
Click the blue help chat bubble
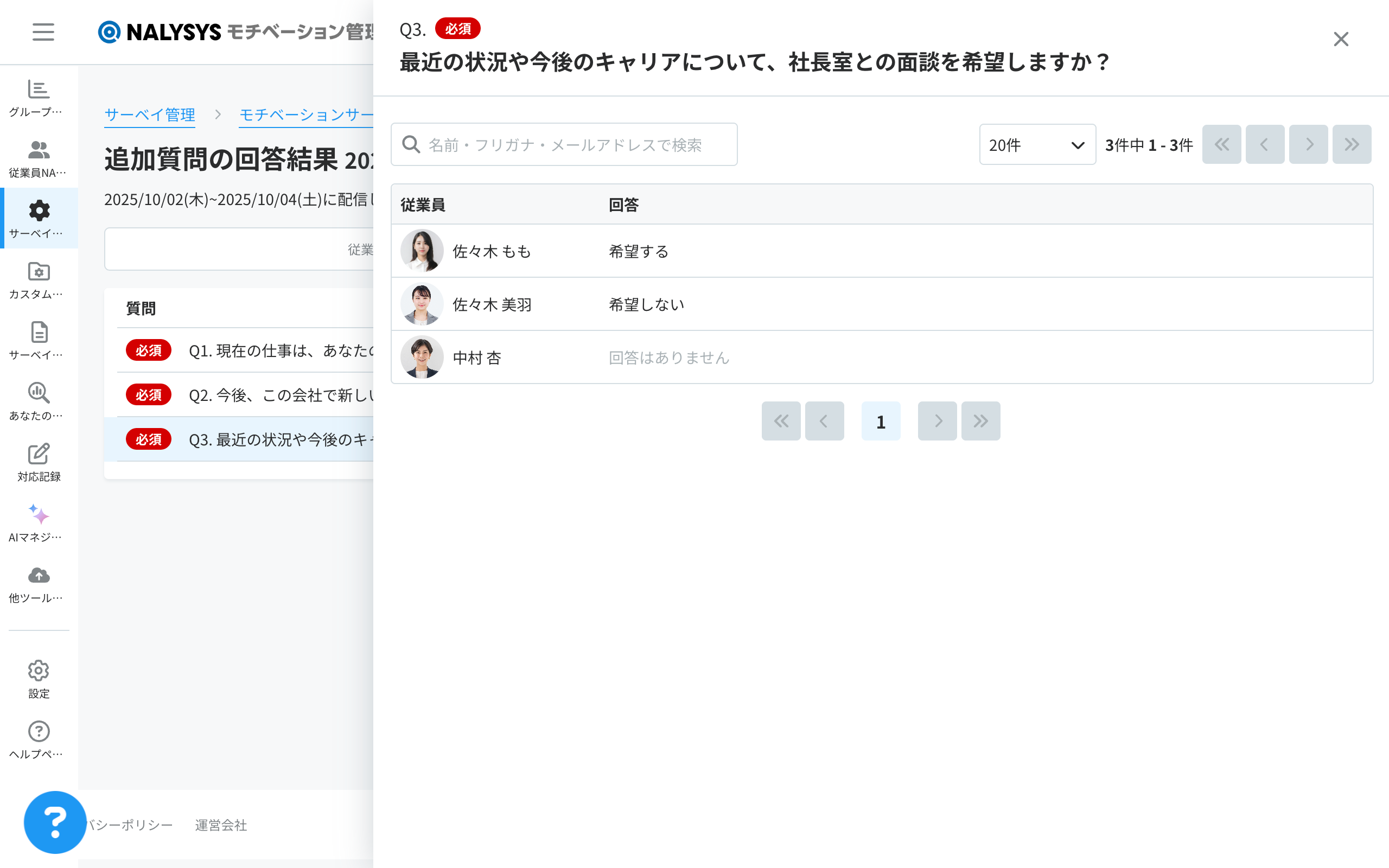(55, 822)
